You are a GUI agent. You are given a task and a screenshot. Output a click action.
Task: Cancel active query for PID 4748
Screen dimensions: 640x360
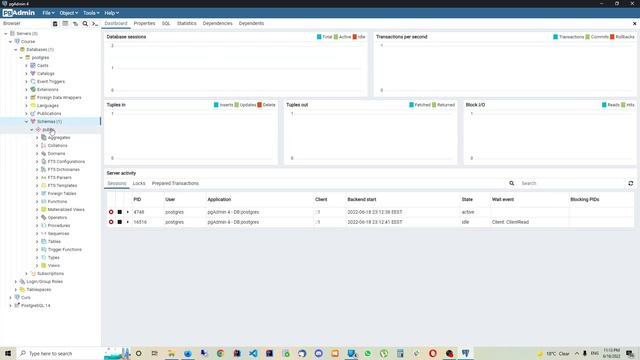[x=120, y=212]
